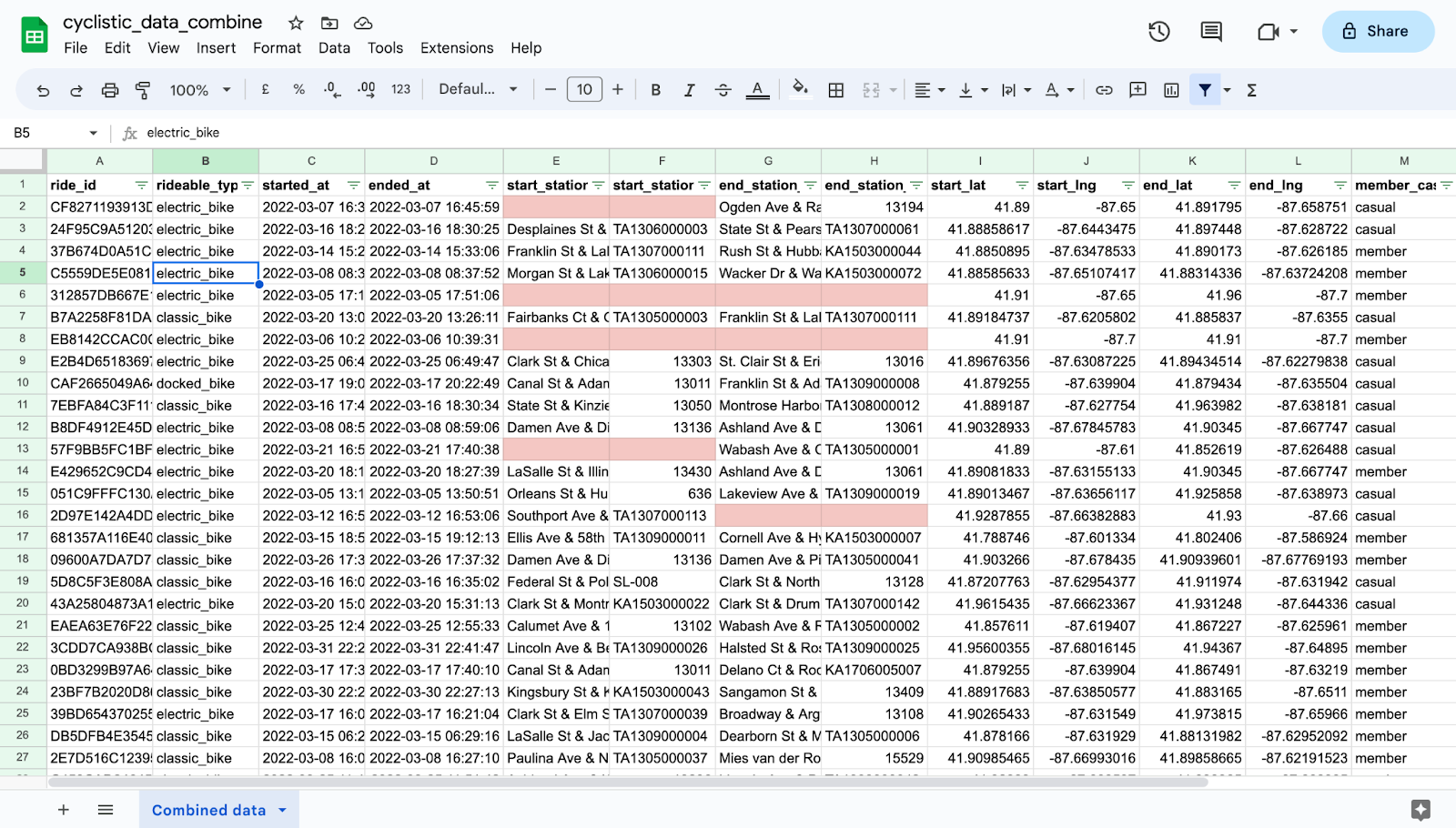Click the insert link icon

1104,89
